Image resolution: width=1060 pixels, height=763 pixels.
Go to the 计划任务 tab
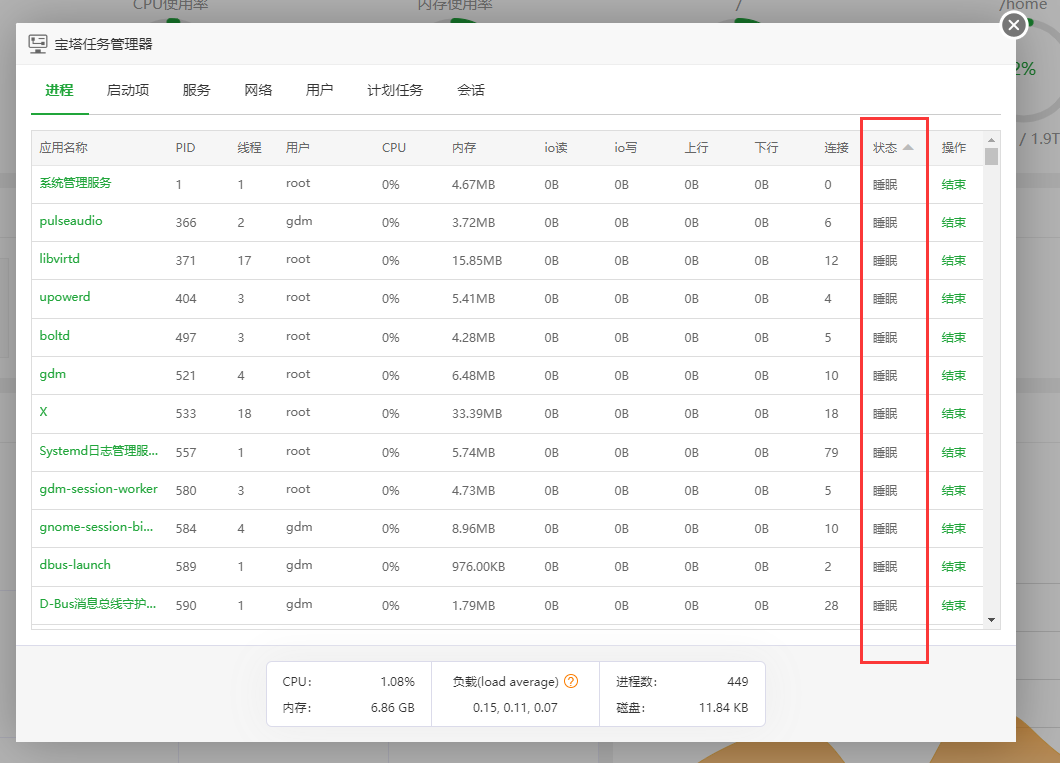click(395, 90)
